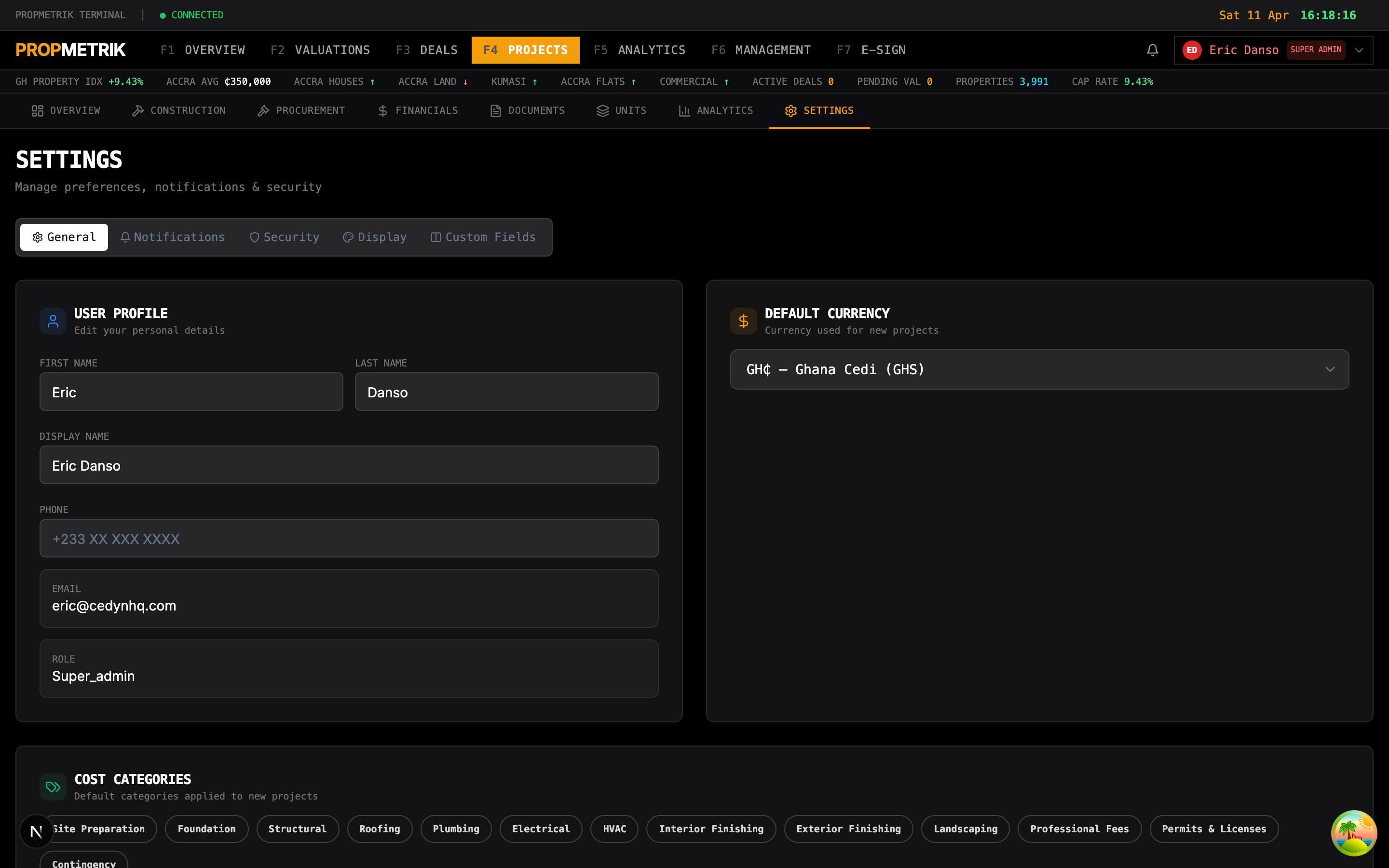
Task: Click the Overview grid icon in sub-navigation
Action: pos(37,111)
